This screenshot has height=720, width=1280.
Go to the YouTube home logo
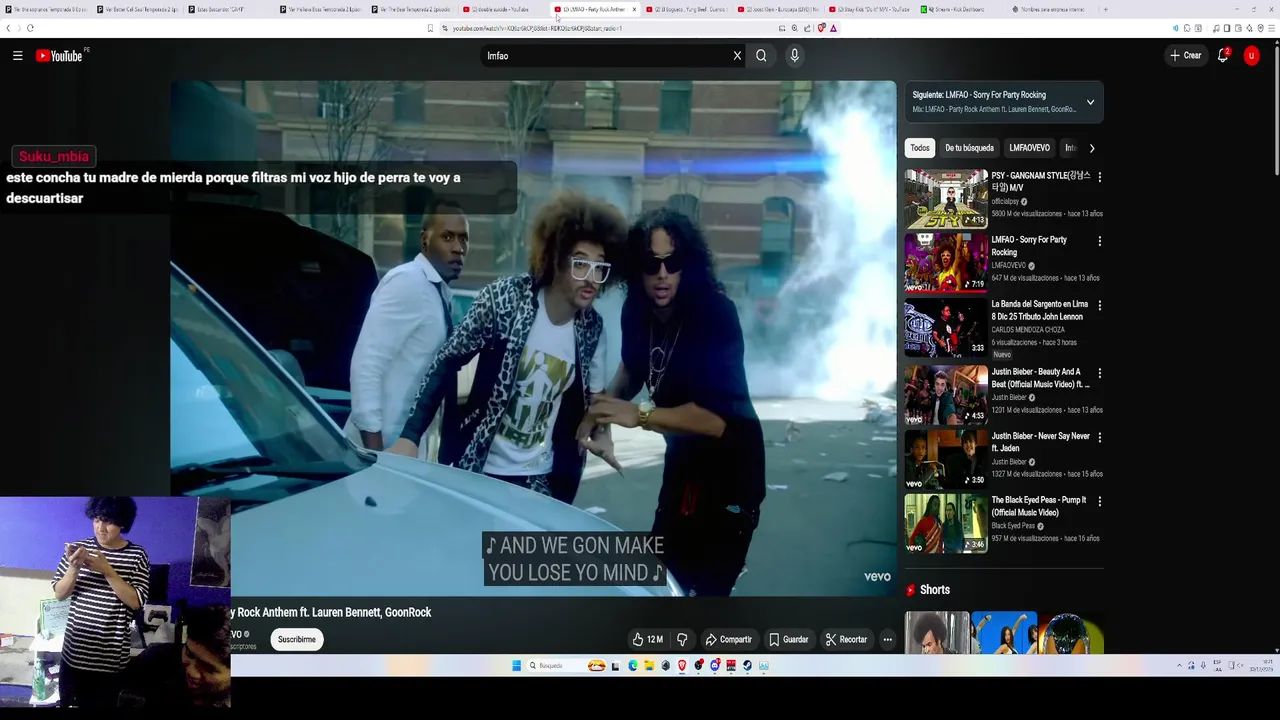point(59,56)
